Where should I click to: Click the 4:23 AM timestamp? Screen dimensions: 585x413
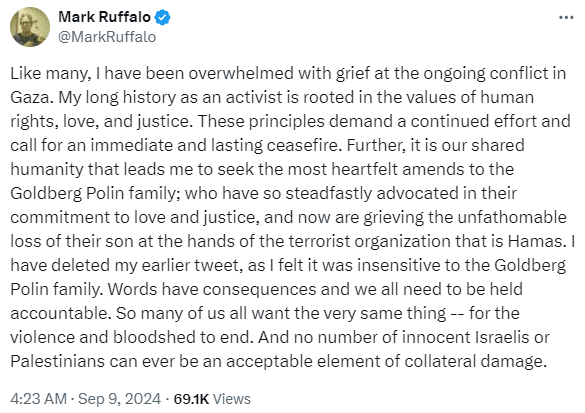(x=38, y=399)
